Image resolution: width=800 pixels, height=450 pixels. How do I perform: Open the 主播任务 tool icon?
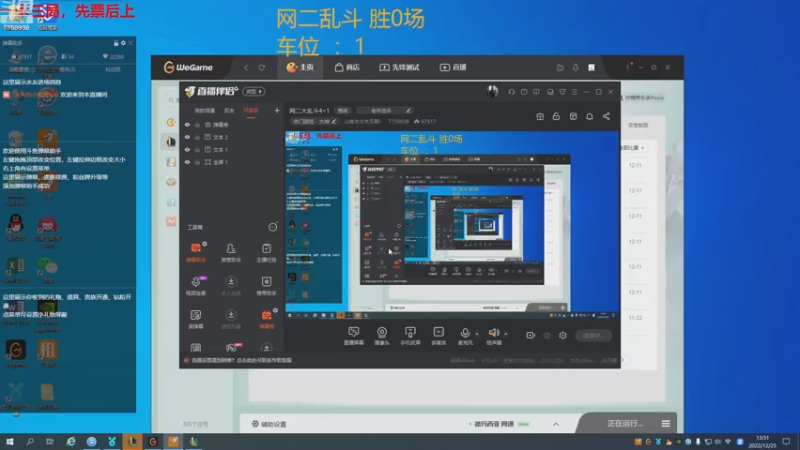[266, 252]
